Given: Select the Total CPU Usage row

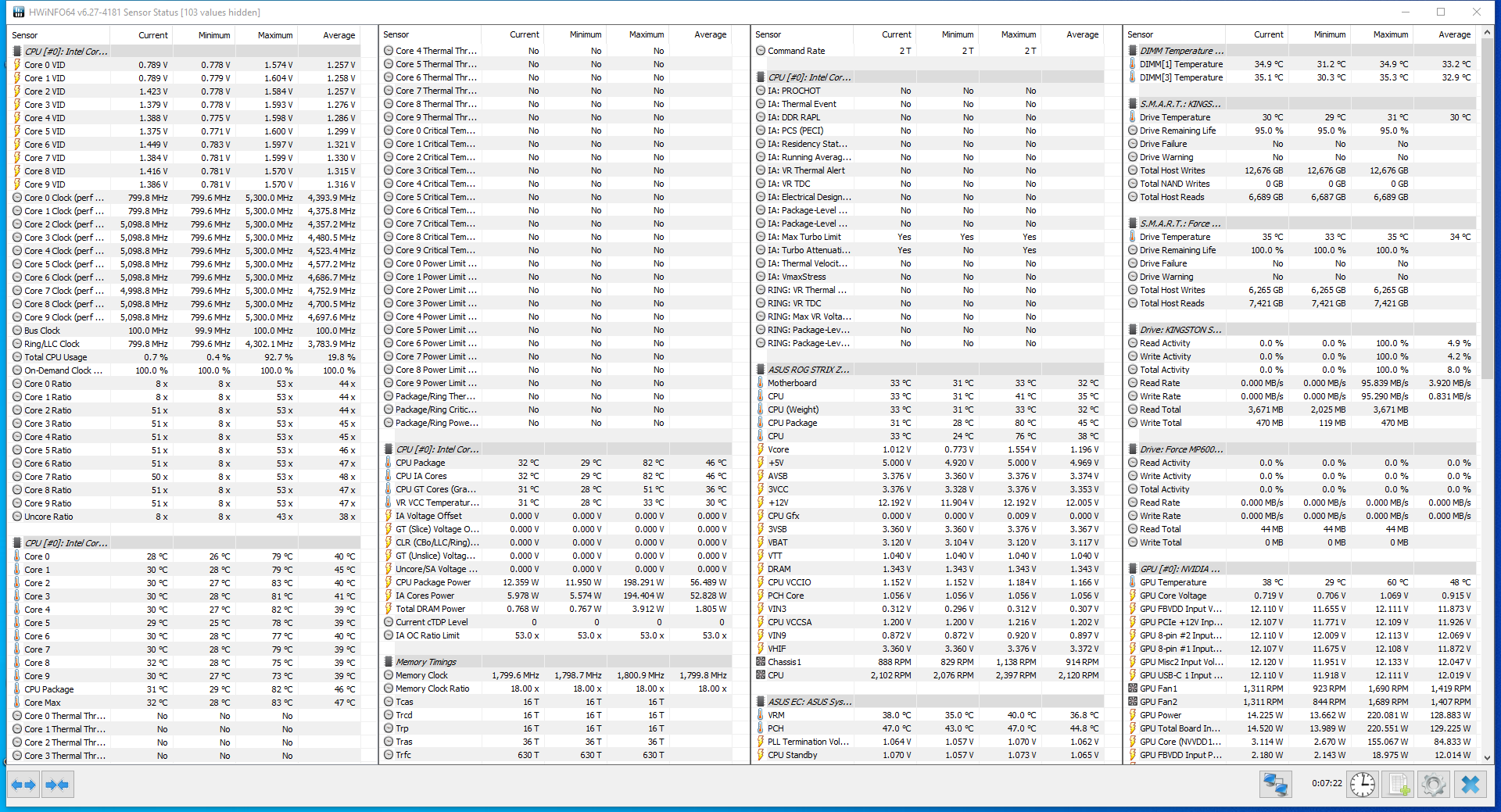Looking at the screenshot, I should pos(184,357).
